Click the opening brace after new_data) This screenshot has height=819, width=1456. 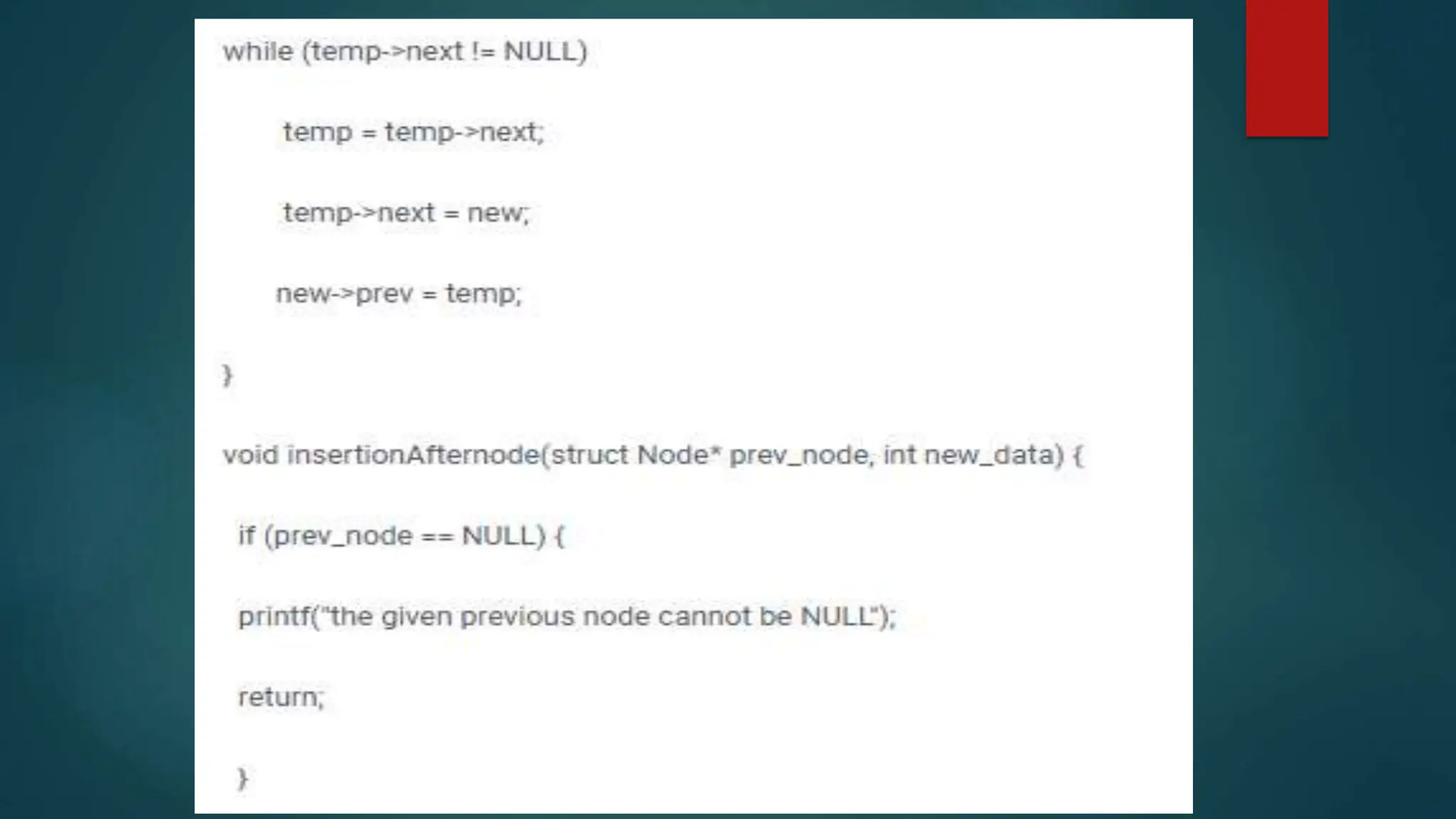[1078, 455]
